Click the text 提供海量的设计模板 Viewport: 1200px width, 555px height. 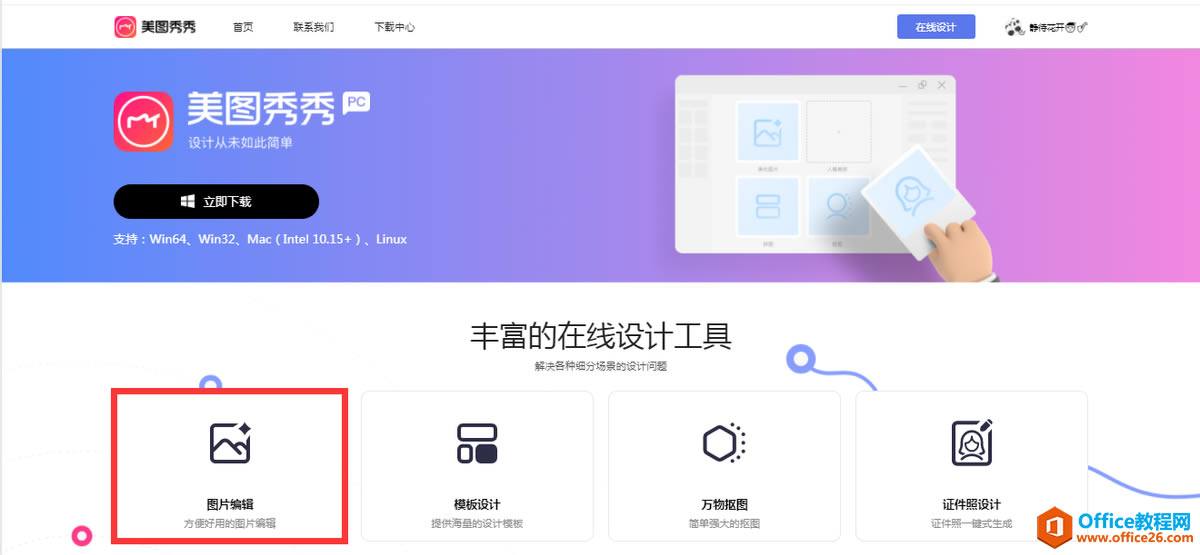(x=477, y=523)
